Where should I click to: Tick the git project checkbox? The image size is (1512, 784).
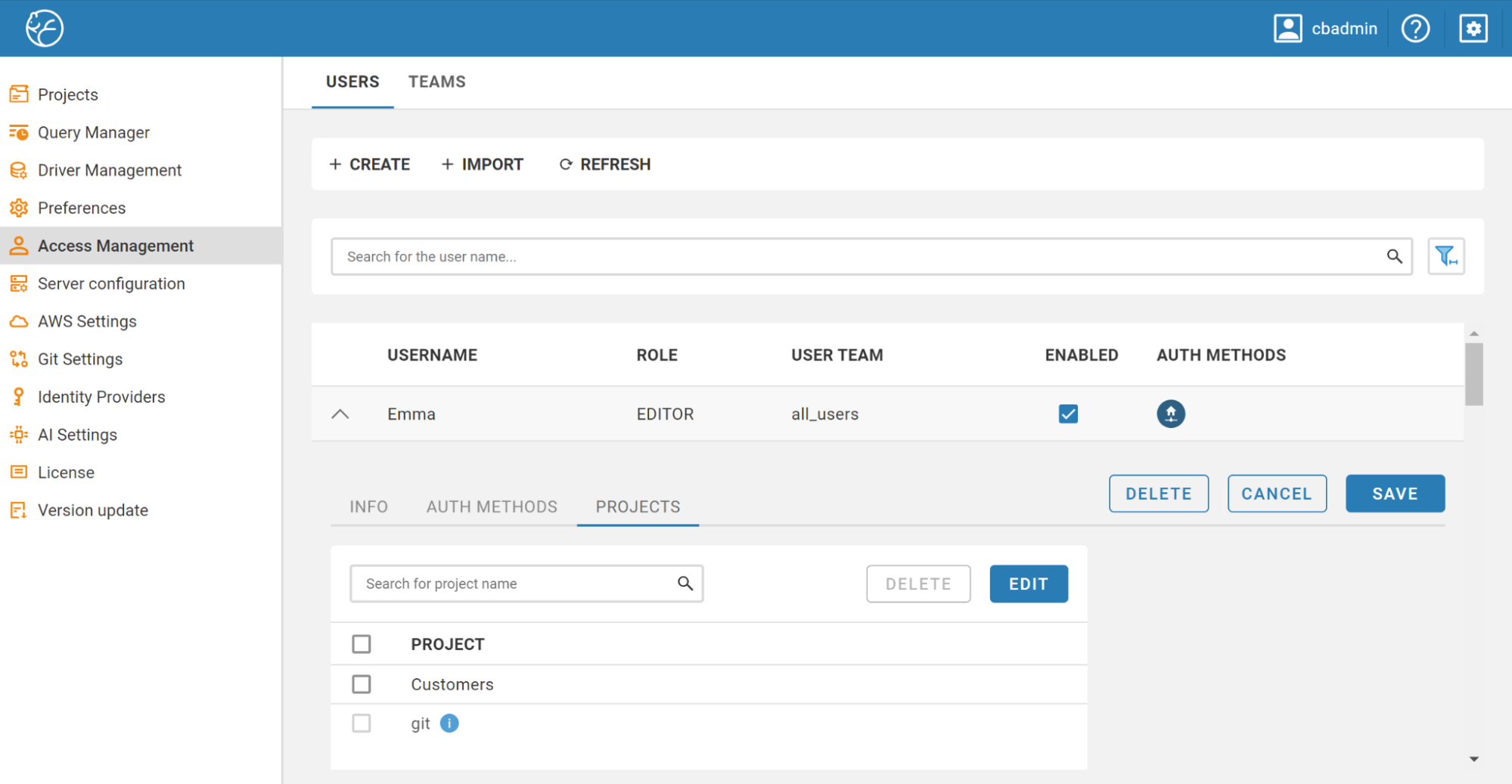pos(362,724)
